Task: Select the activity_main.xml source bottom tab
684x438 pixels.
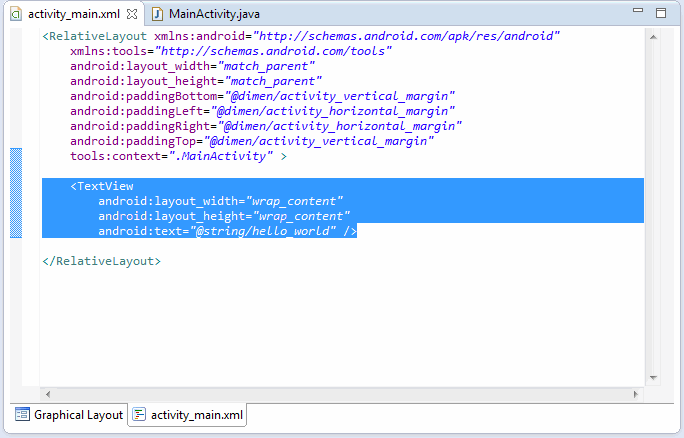Action: pyautogui.click(x=187, y=414)
